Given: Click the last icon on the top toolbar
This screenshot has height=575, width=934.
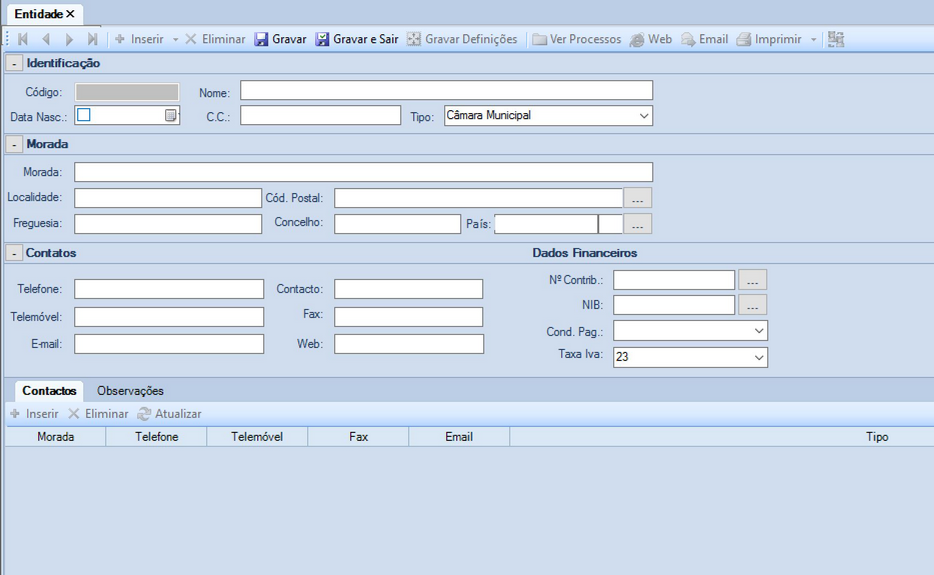Looking at the screenshot, I should tap(836, 39).
